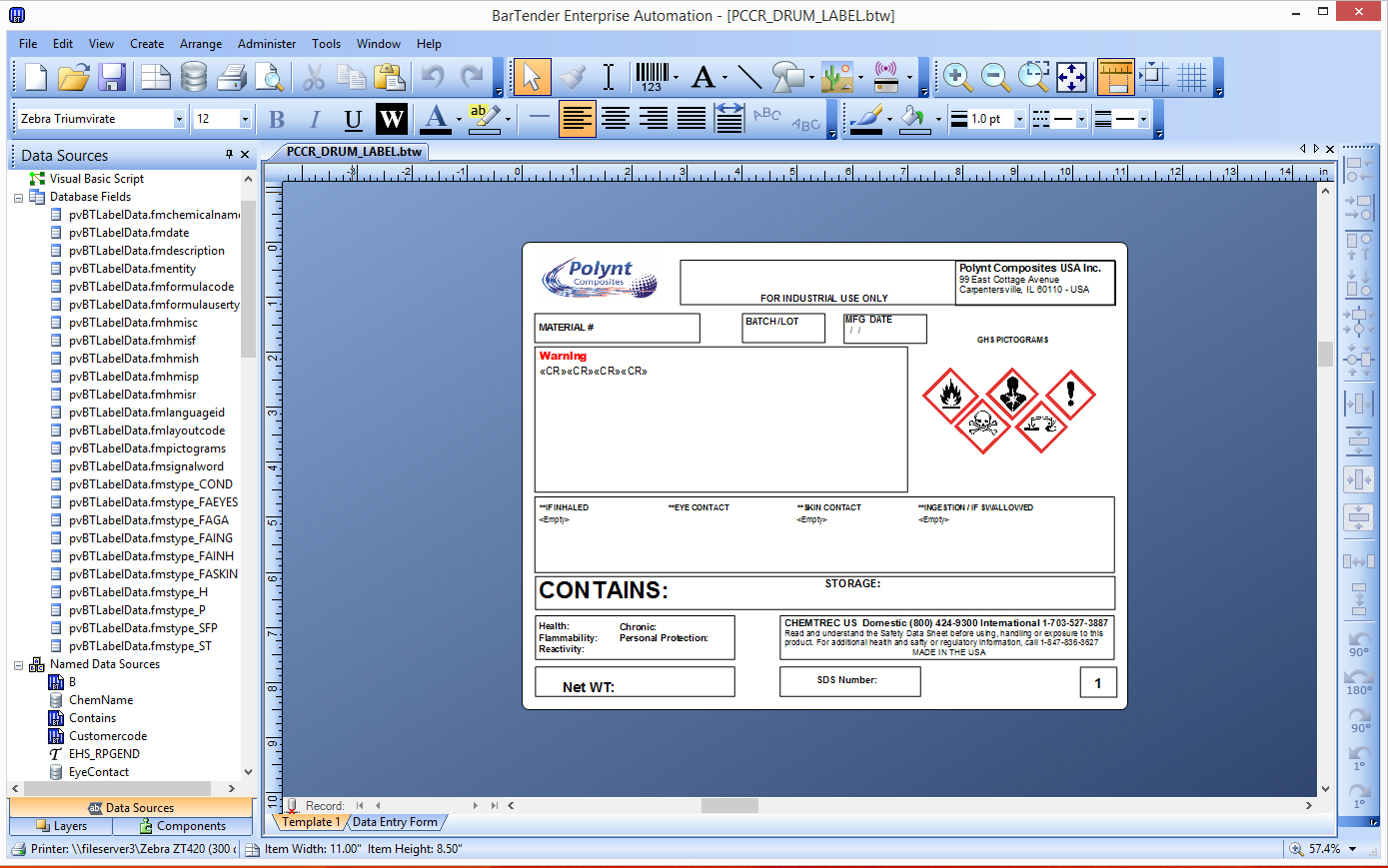Pick the line drawing tool
The width and height of the screenshot is (1388, 868).
pos(748,77)
